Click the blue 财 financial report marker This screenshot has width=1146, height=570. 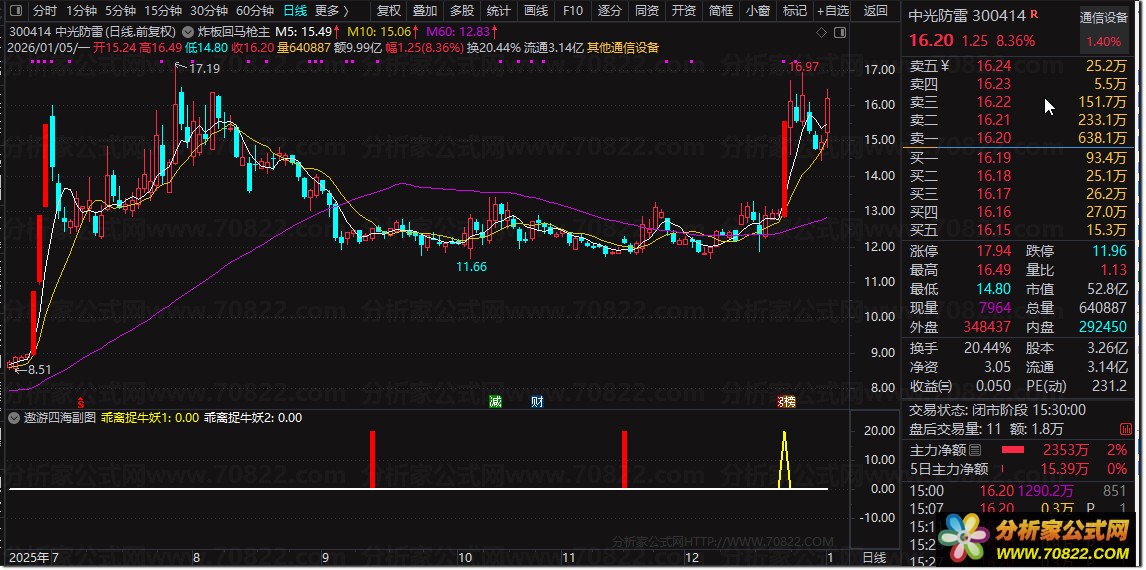click(537, 401)
